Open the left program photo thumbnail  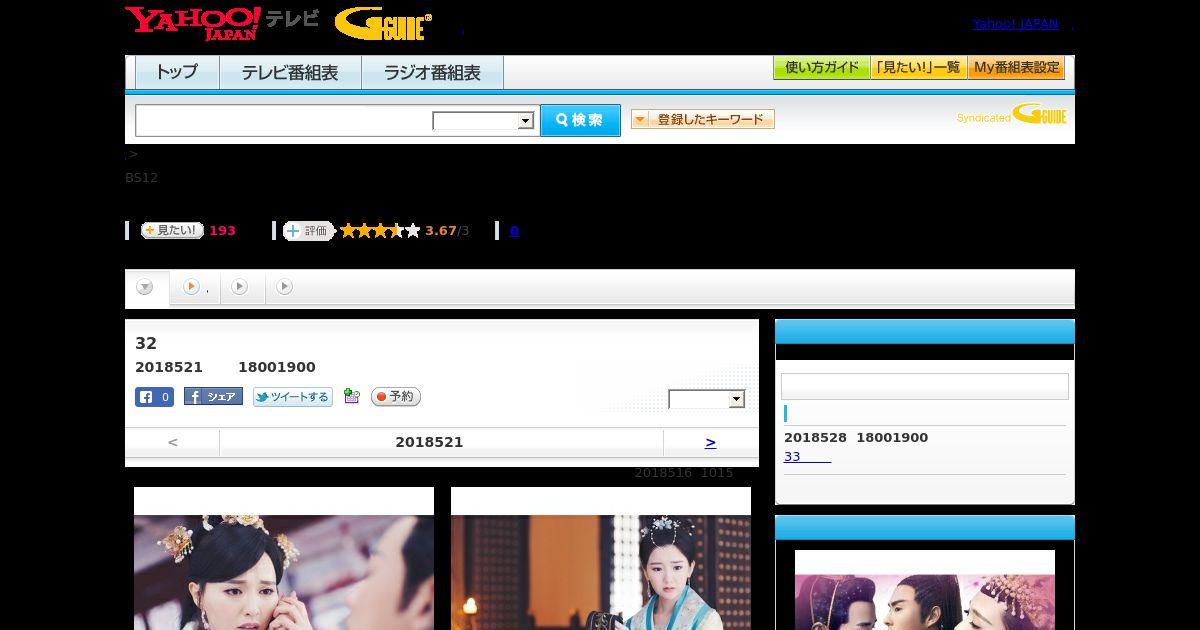click(x=284, y=559)
